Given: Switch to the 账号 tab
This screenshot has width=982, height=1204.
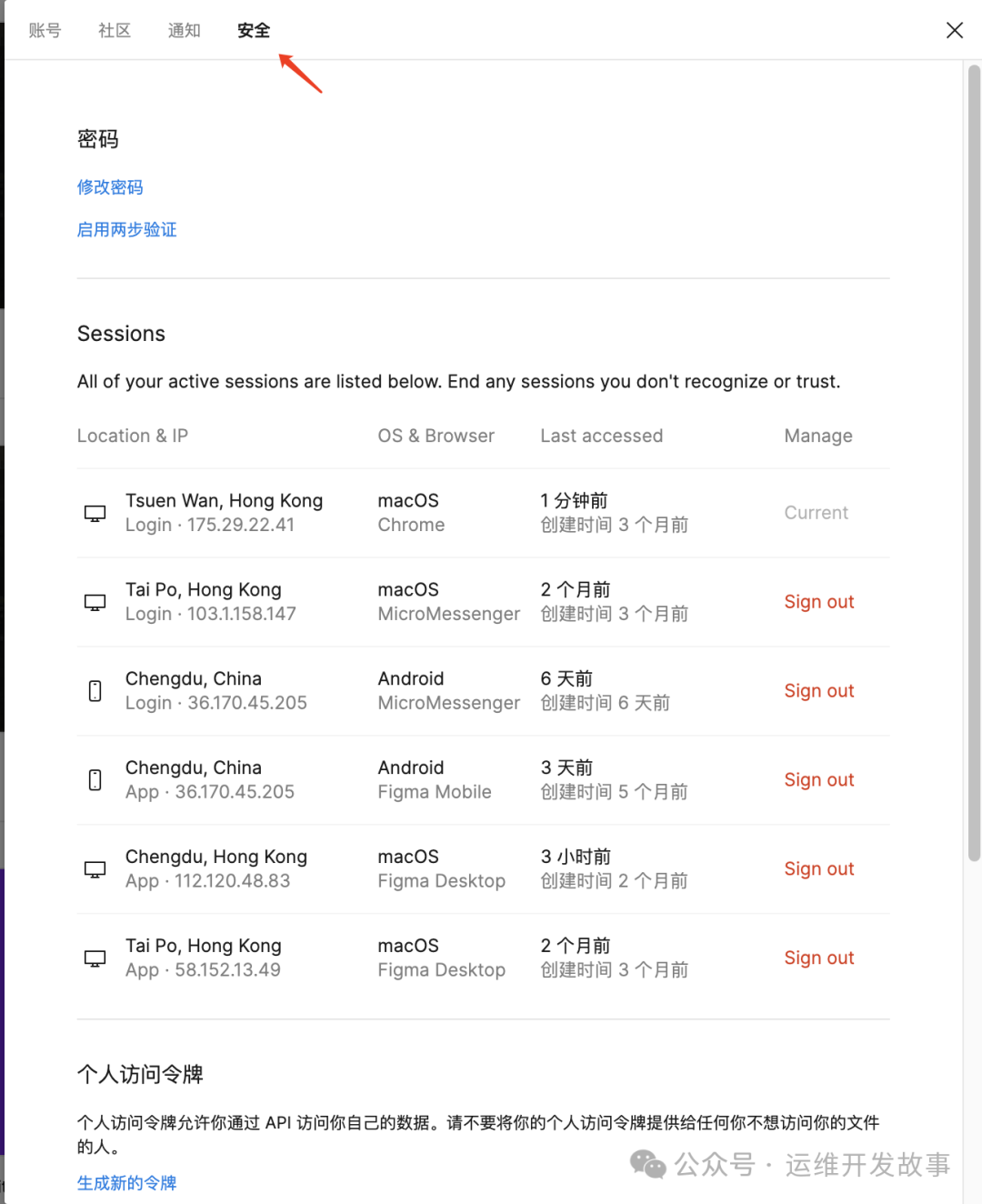Looking at the screenshot, I should [x=45, y=30].
